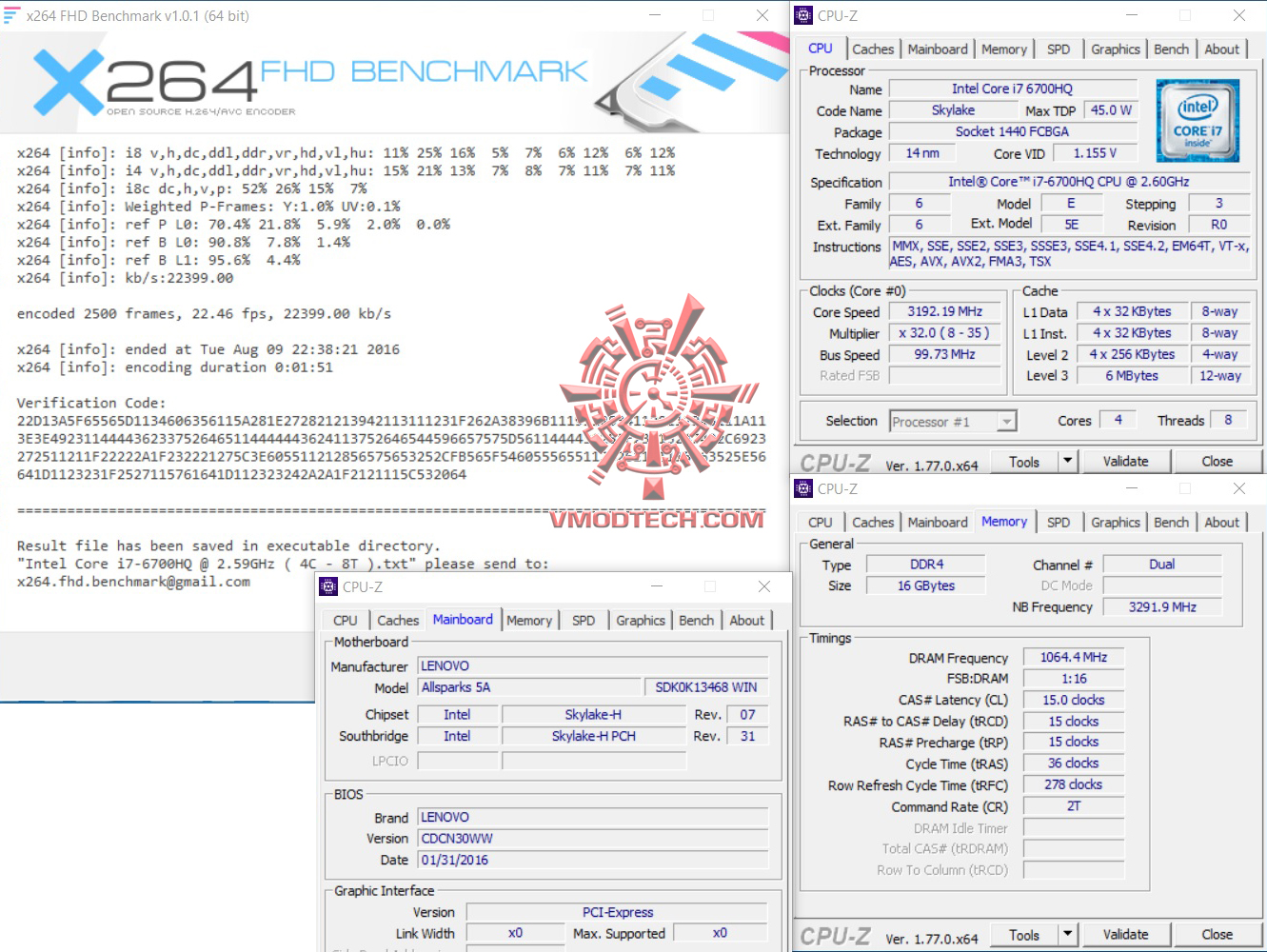Click the email 'x264.fhd.benchmark@gmail.com' in the benchmark output

pos(133,582)
